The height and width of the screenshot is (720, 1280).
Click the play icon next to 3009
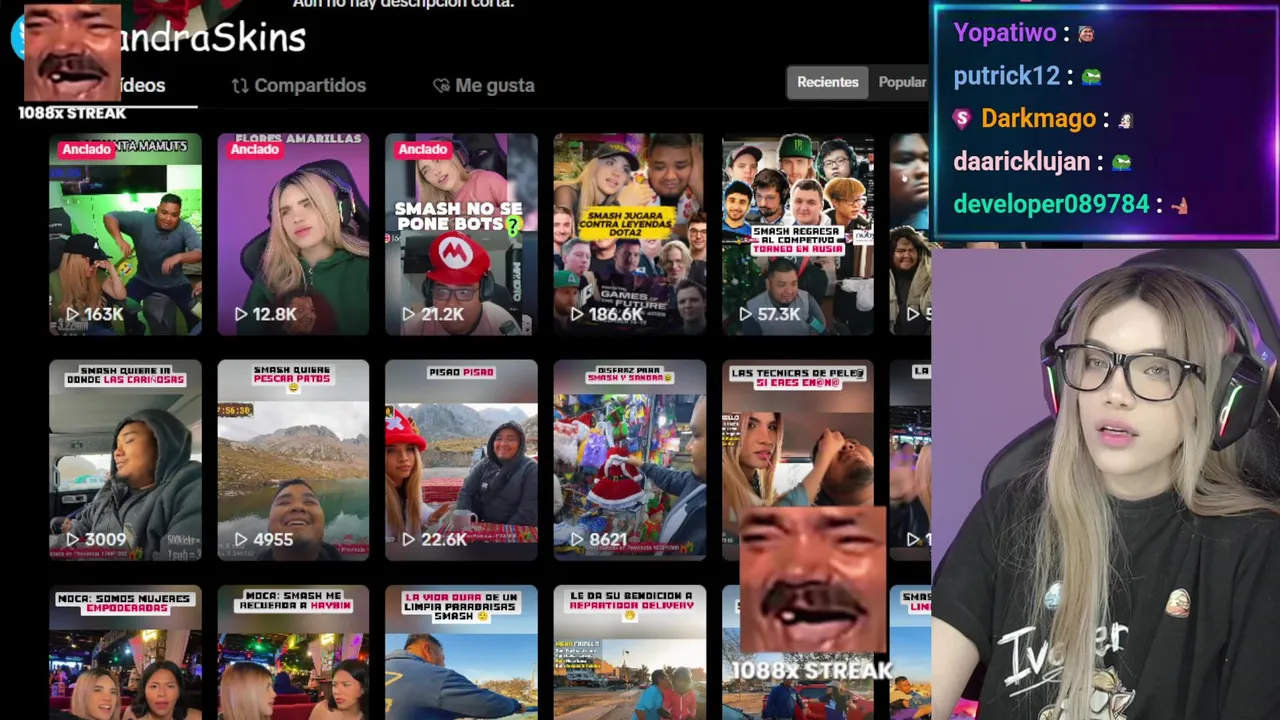(x=72, y=540)
